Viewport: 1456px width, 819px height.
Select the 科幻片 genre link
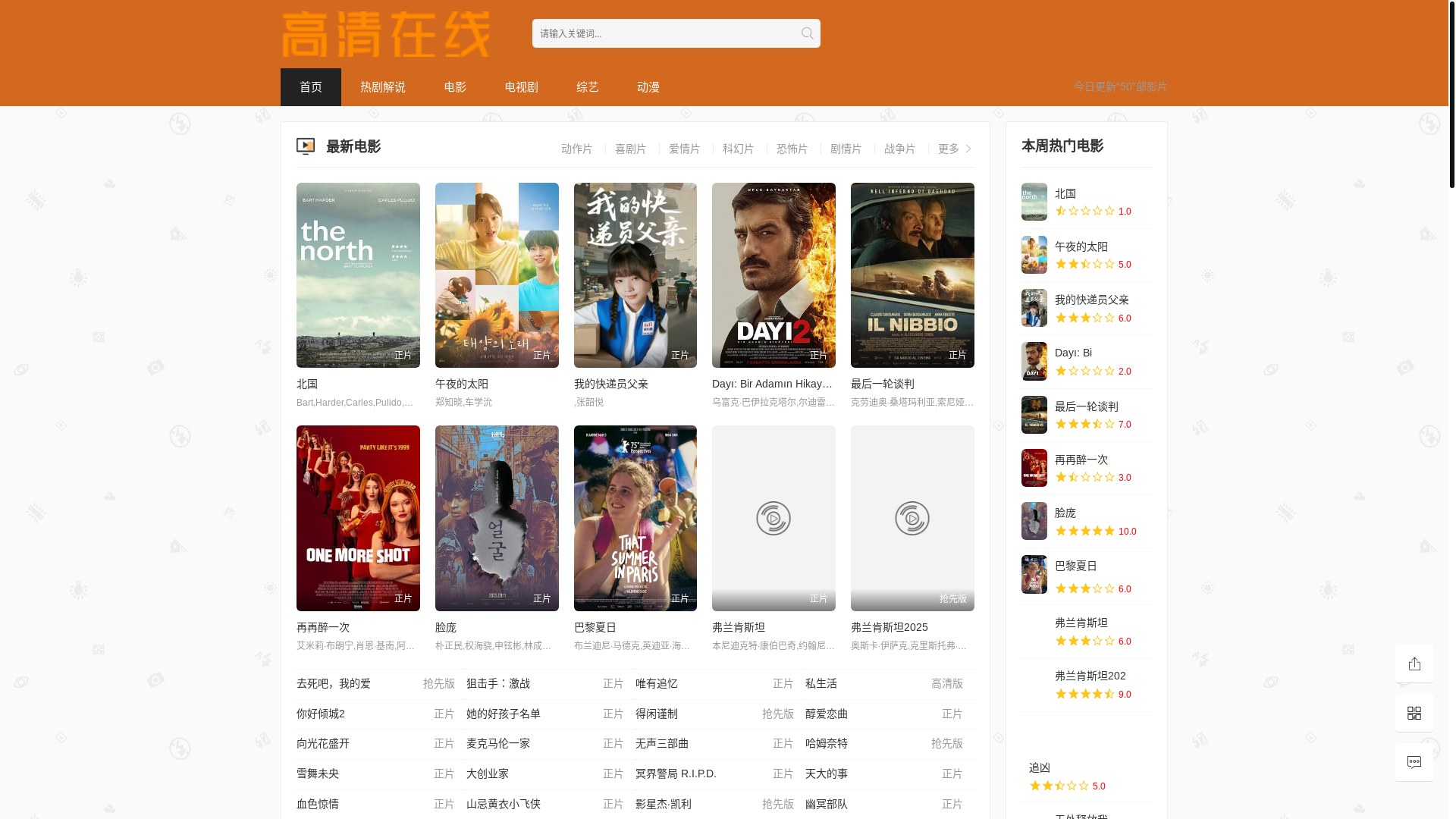(x=738, y=149)
